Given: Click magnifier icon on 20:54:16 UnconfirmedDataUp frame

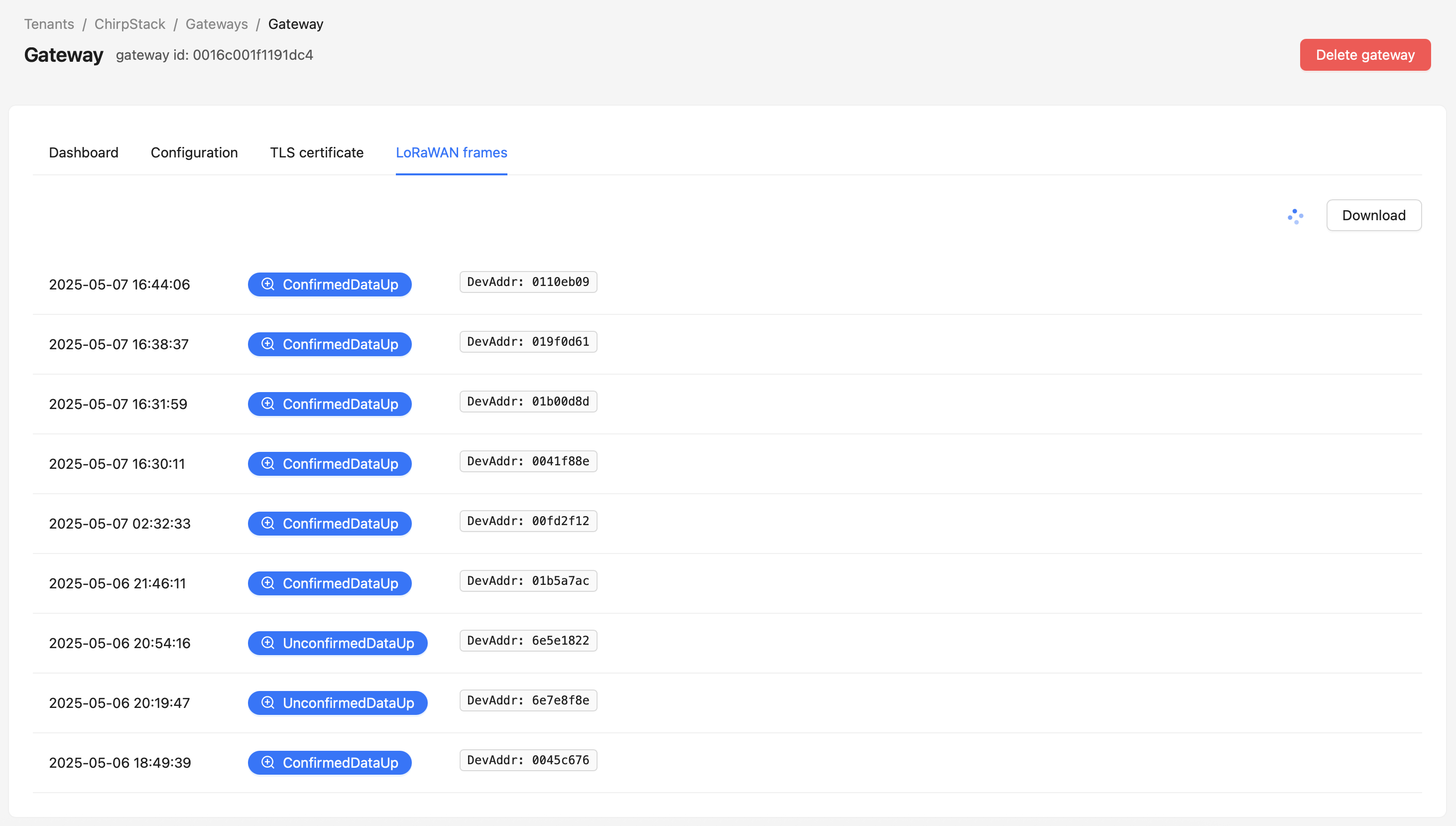Looking at the screenshot, I should (267, 643).
